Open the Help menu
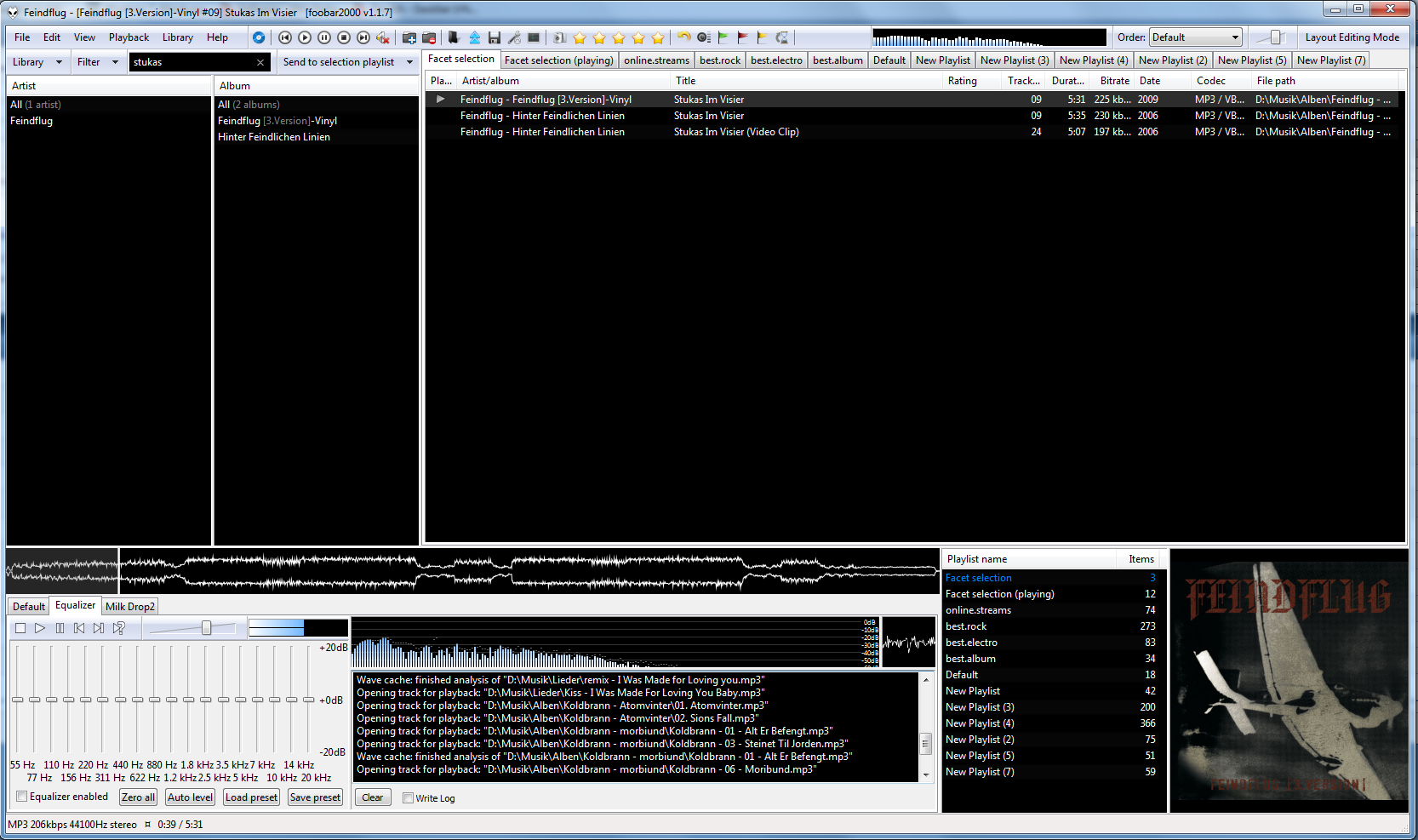The width and height of the screenshot is (1418, 840). click(217, 37)
